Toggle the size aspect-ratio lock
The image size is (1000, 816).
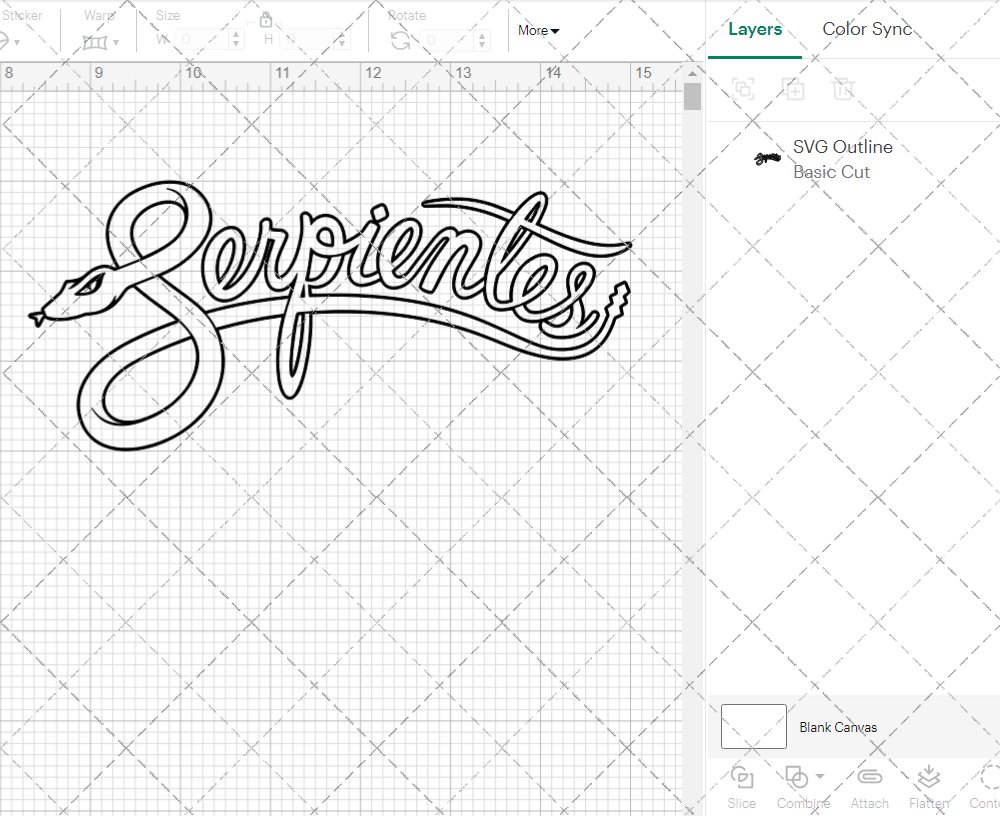[266, 19]
